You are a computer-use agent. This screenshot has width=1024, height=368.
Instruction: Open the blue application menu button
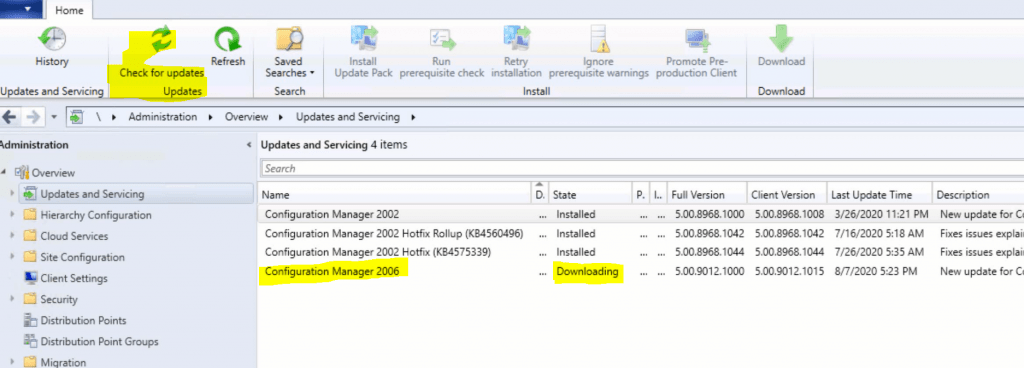22,9
